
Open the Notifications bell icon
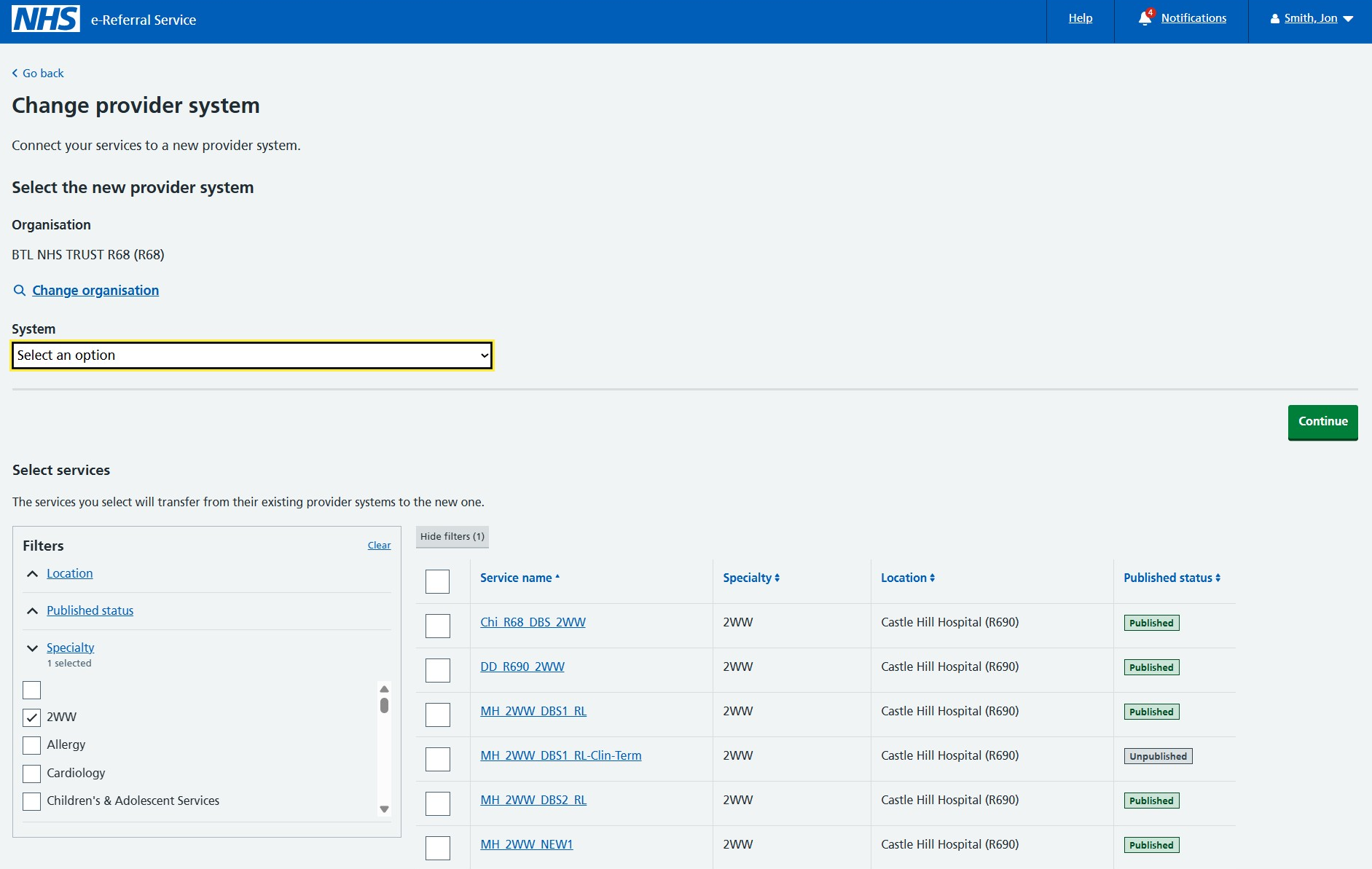[x=1146, y=19]
